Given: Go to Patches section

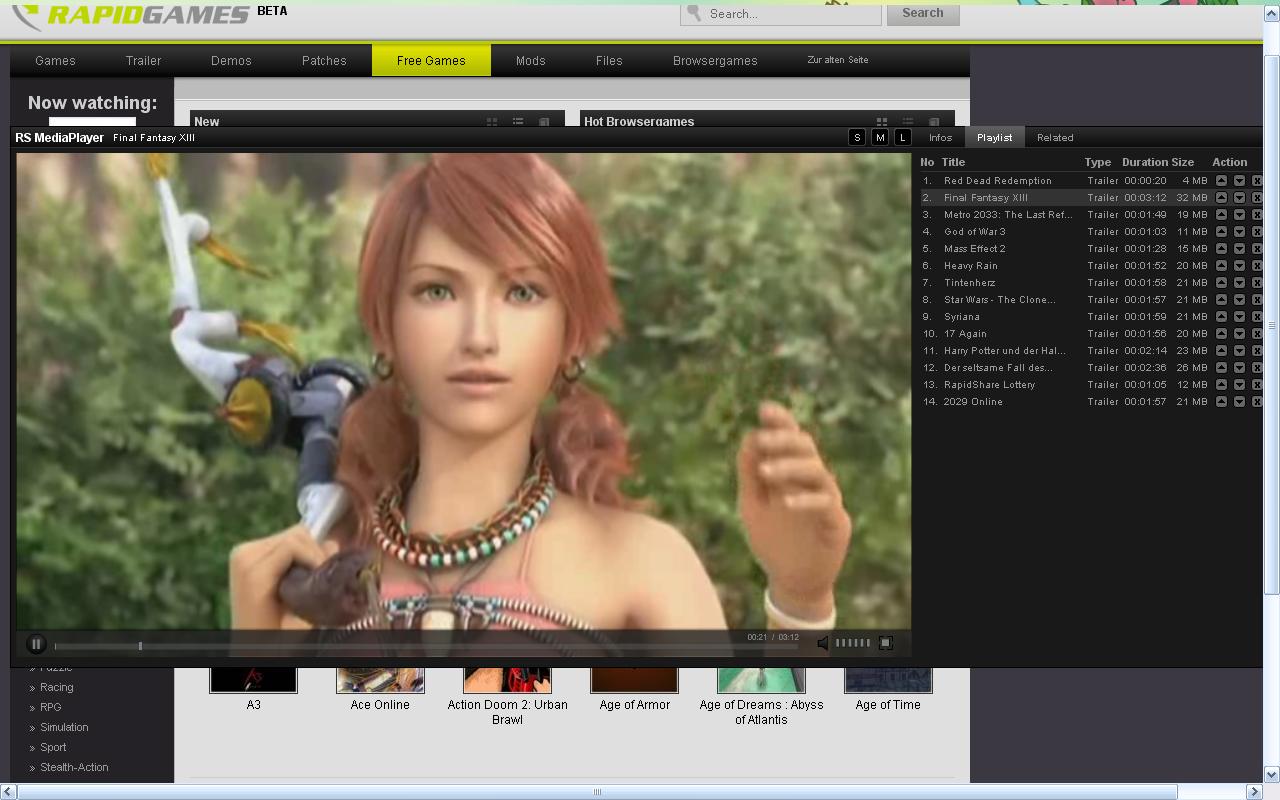Looking at the screenshot, I should tap(324, 60).
